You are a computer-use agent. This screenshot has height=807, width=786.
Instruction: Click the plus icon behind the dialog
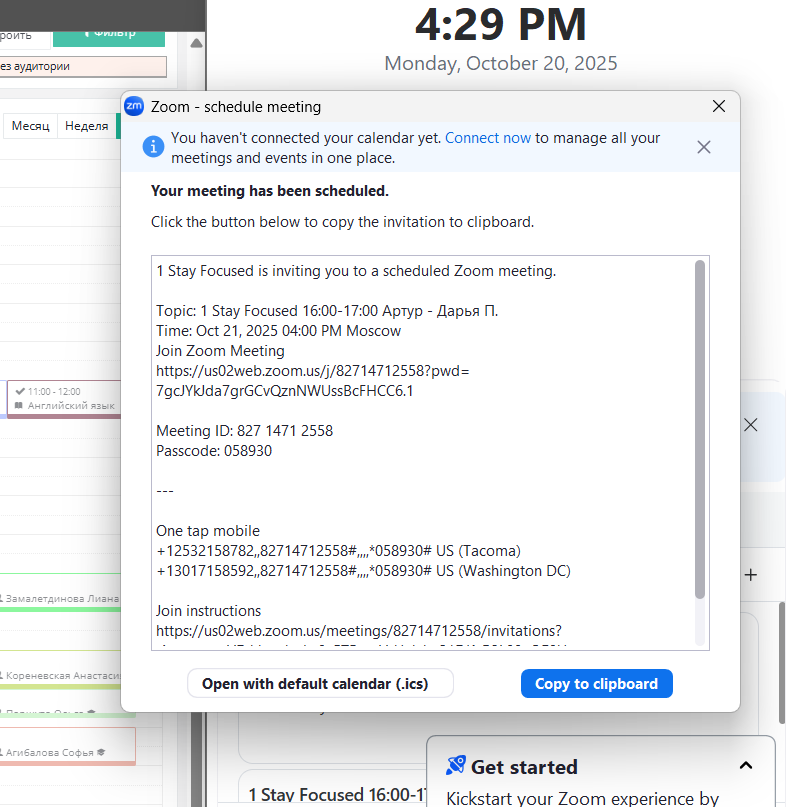point(750,575)
